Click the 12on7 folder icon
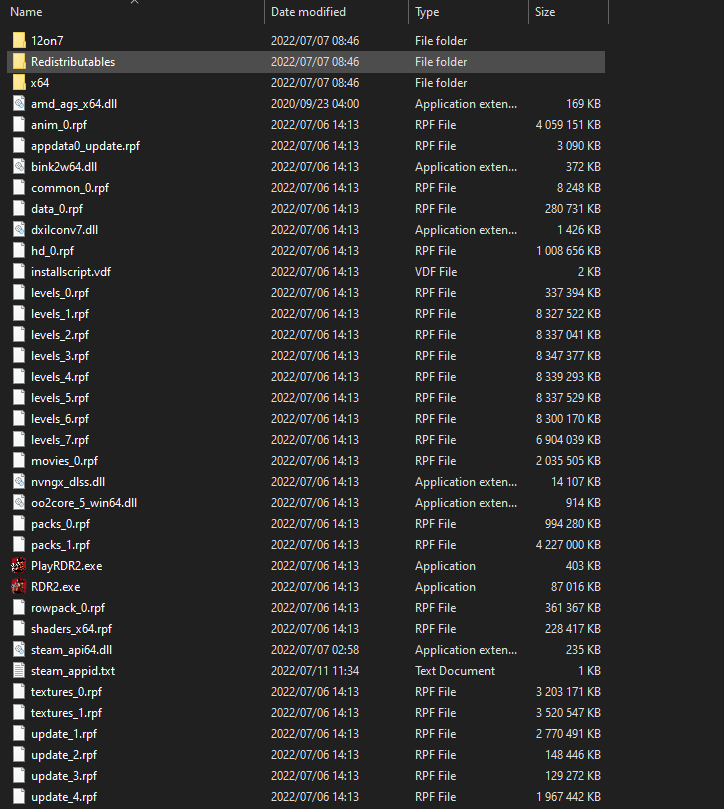 coord(19,40)
